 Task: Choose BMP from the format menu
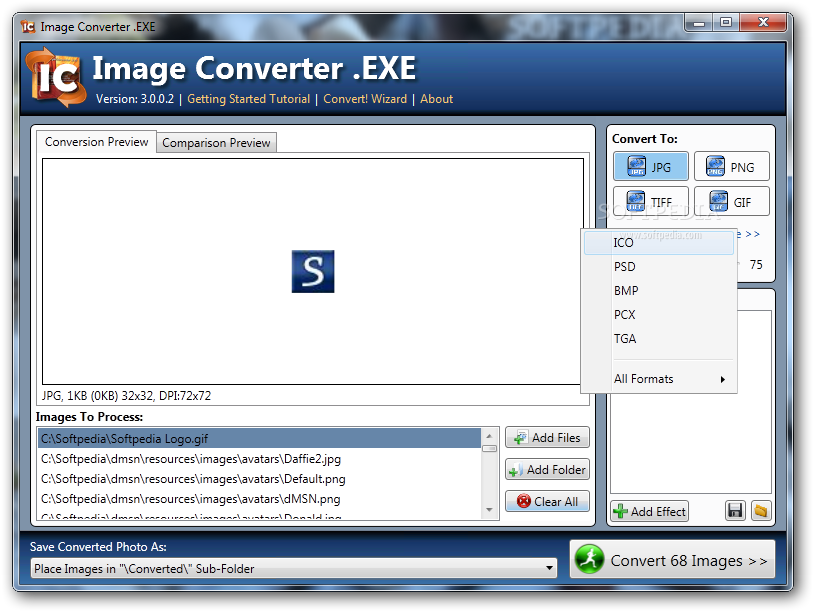pos(659,290)
